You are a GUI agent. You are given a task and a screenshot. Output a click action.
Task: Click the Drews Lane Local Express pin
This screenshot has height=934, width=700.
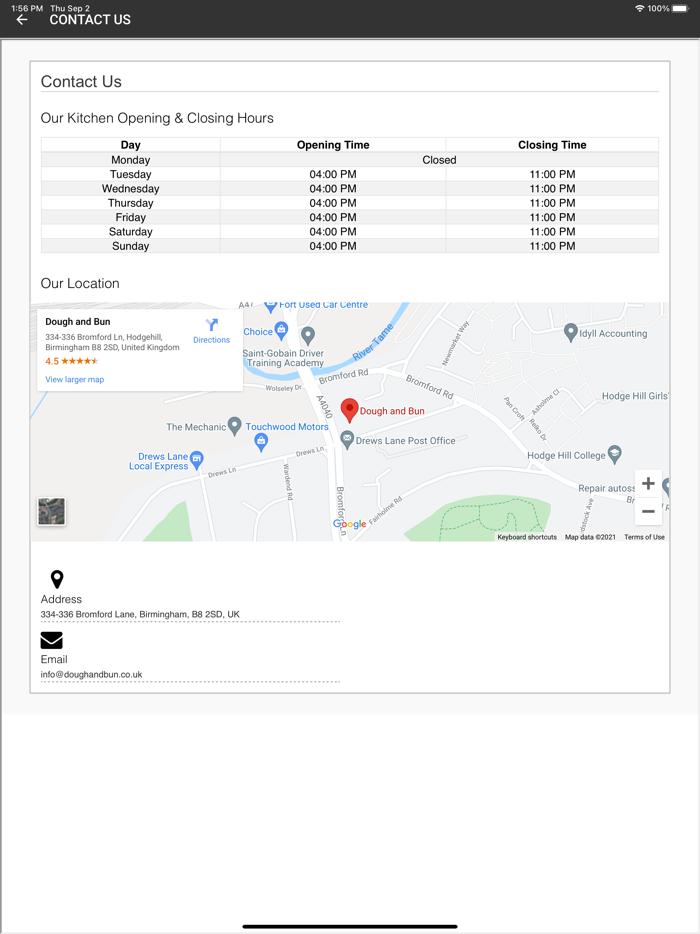coord(197,459)
